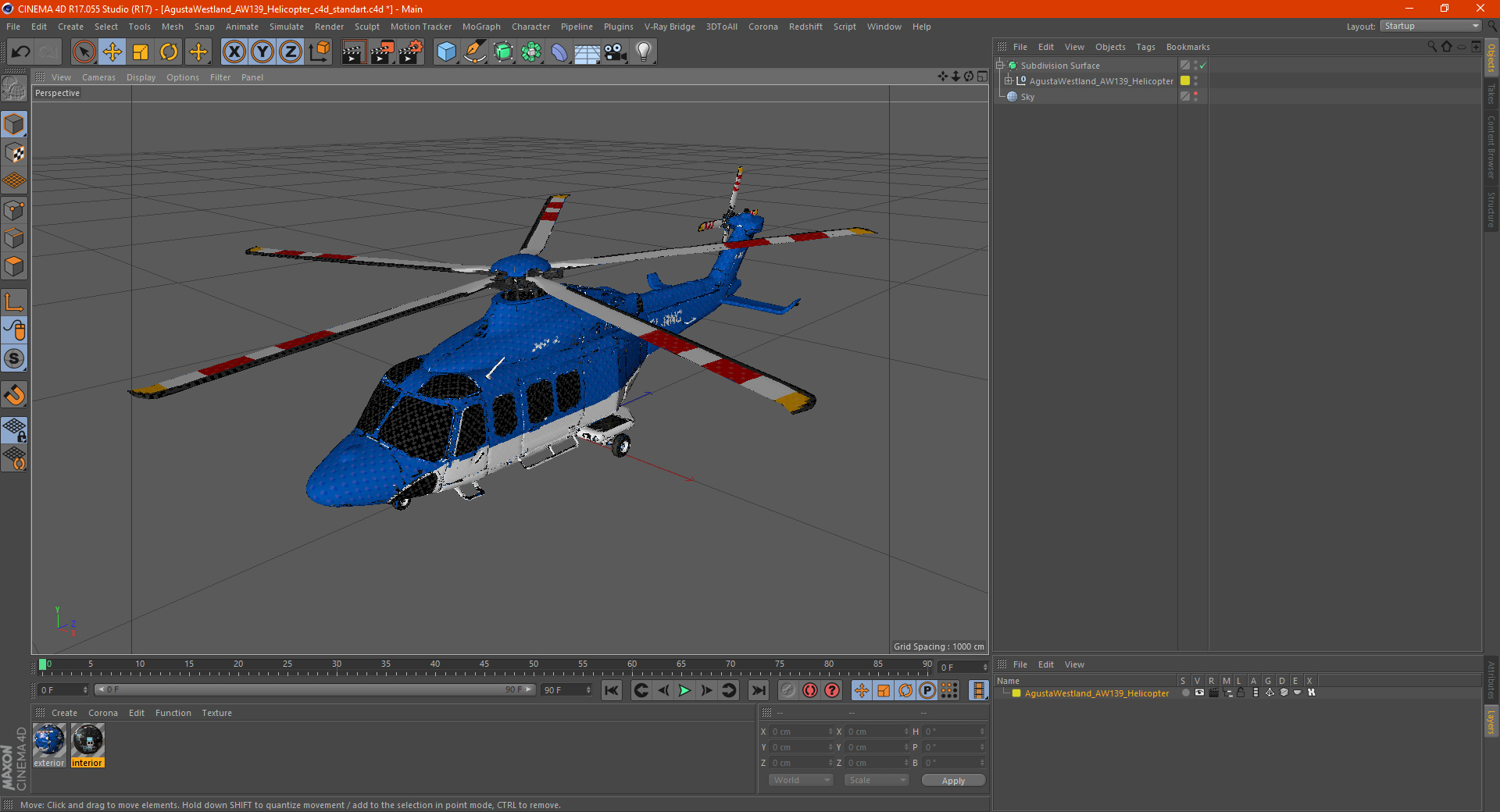Activate the Scale tool
This screenshot has width=1500, height=812.
coord(141,52)
